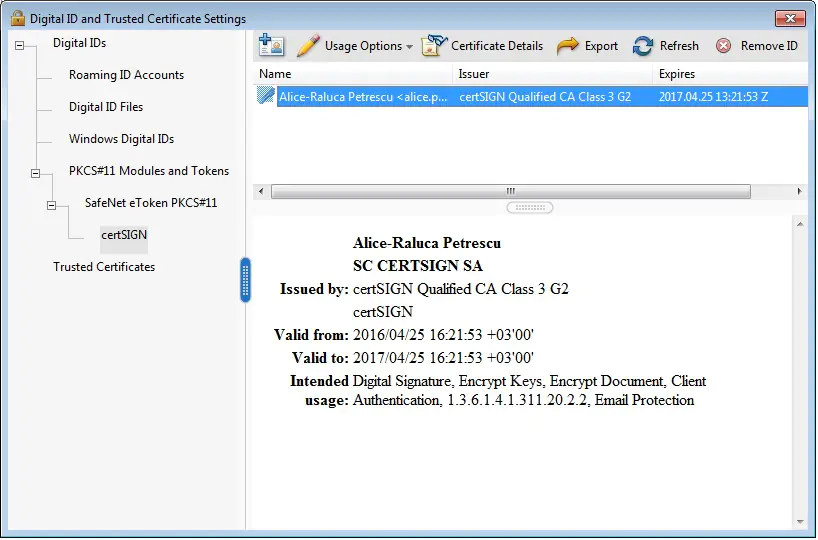The width and height of the screenshot is (818, 540).
Task: Select PKCS#11 Modules and Tokens
Action: pyautogui.click(x=149, y=171)
